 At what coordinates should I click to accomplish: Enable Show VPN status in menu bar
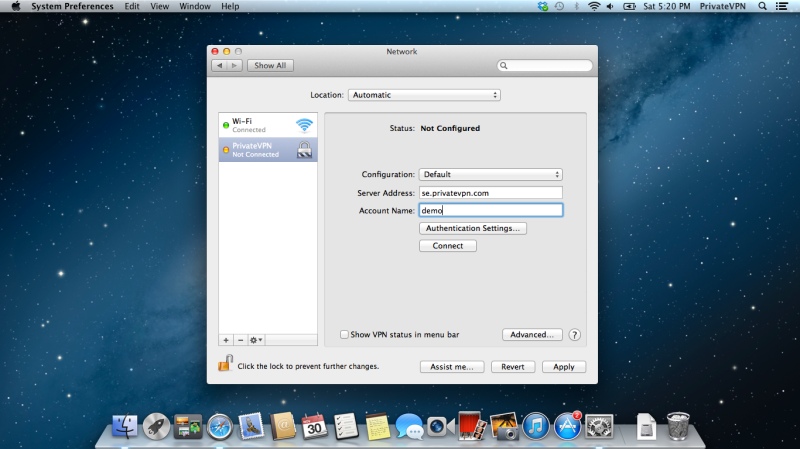pos(345,335)
